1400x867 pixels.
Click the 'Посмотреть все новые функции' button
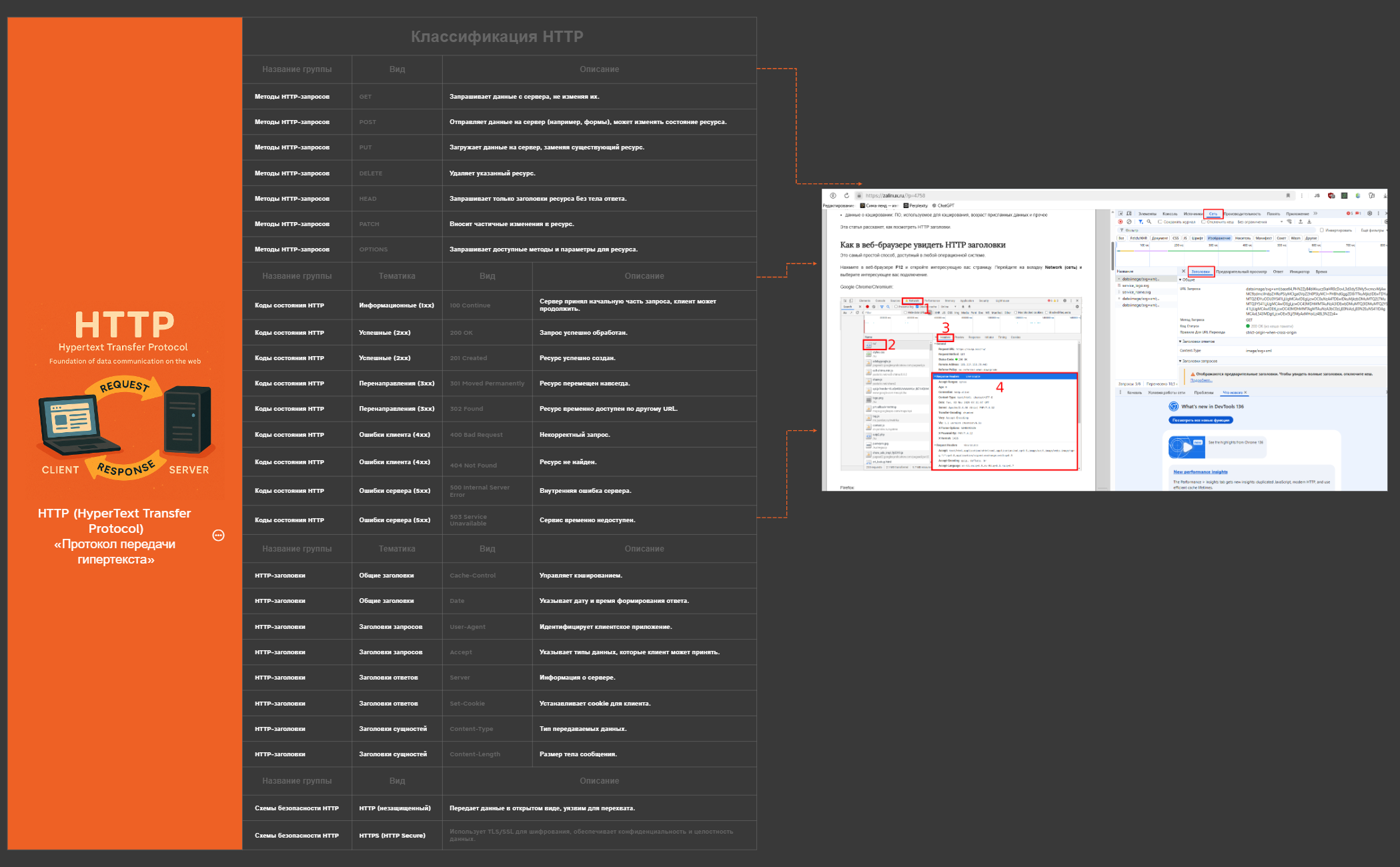pyautogui.click(x=1201, y=420)
